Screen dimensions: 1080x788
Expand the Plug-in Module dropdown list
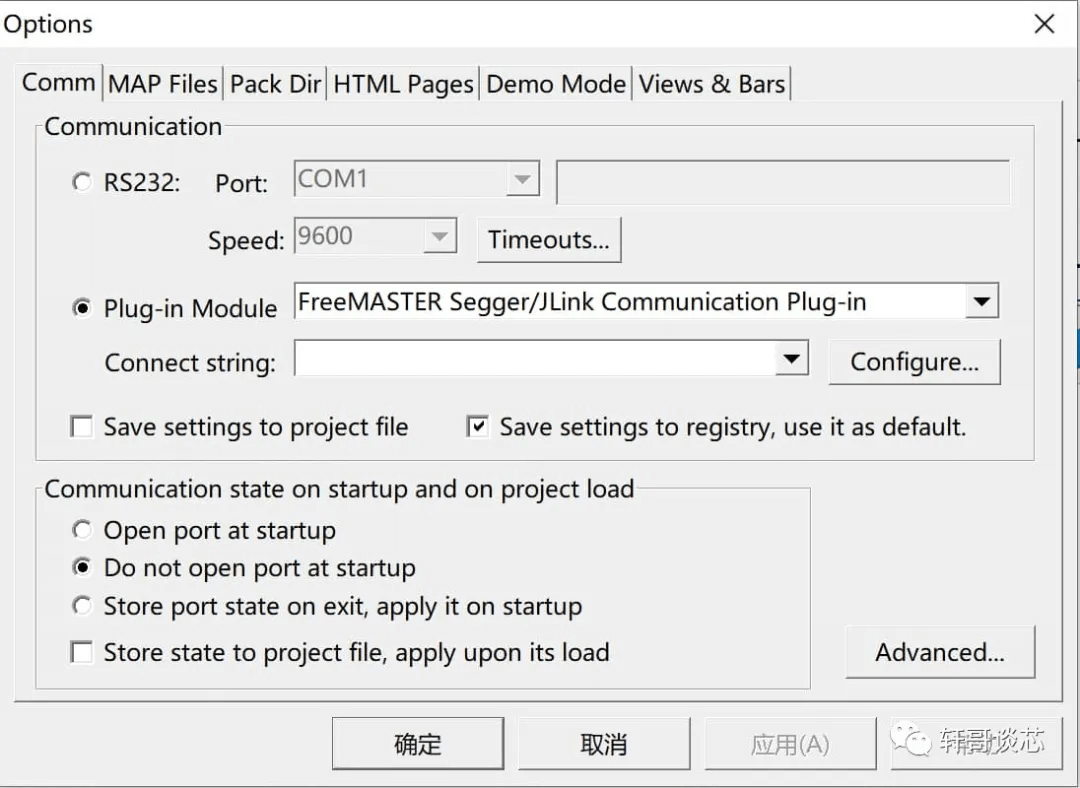pos(981,301)
